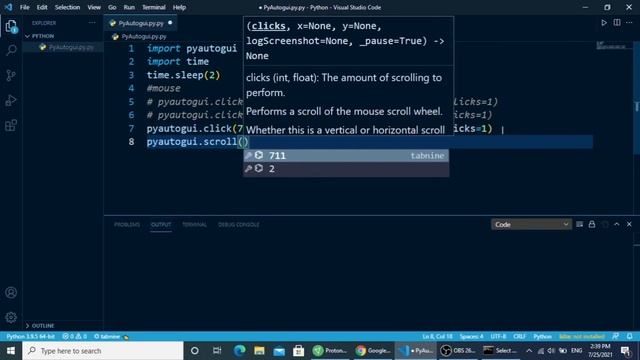640x360 pixels.
Task: Click the editor minimap
Action: pos(611,46)
